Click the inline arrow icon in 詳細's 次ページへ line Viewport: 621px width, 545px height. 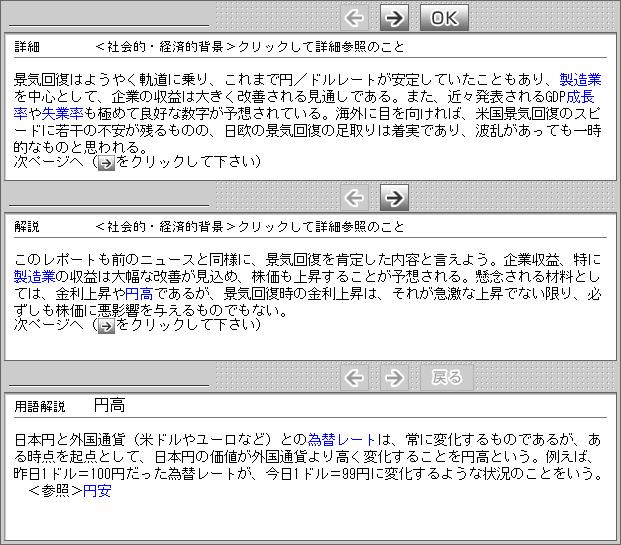106,163
